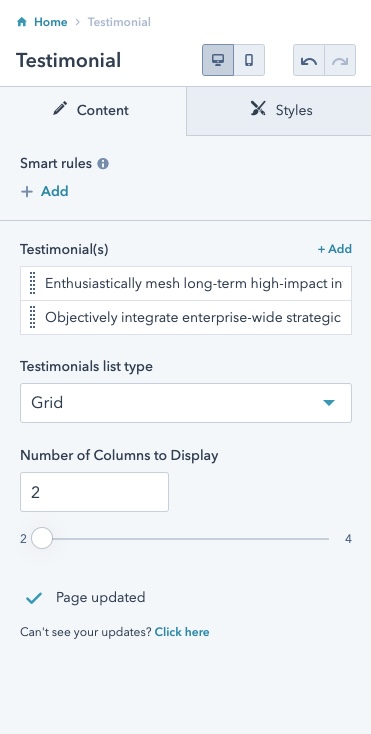Click the pencil icon on Content tab
This screenshot has height=734, width=371.
(x=60, y=110)
